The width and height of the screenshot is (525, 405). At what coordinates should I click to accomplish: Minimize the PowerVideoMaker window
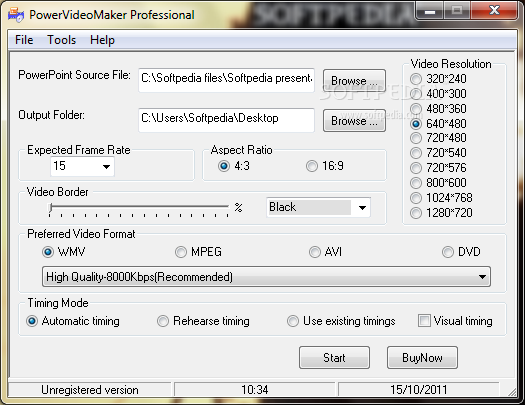click(430, 11)
